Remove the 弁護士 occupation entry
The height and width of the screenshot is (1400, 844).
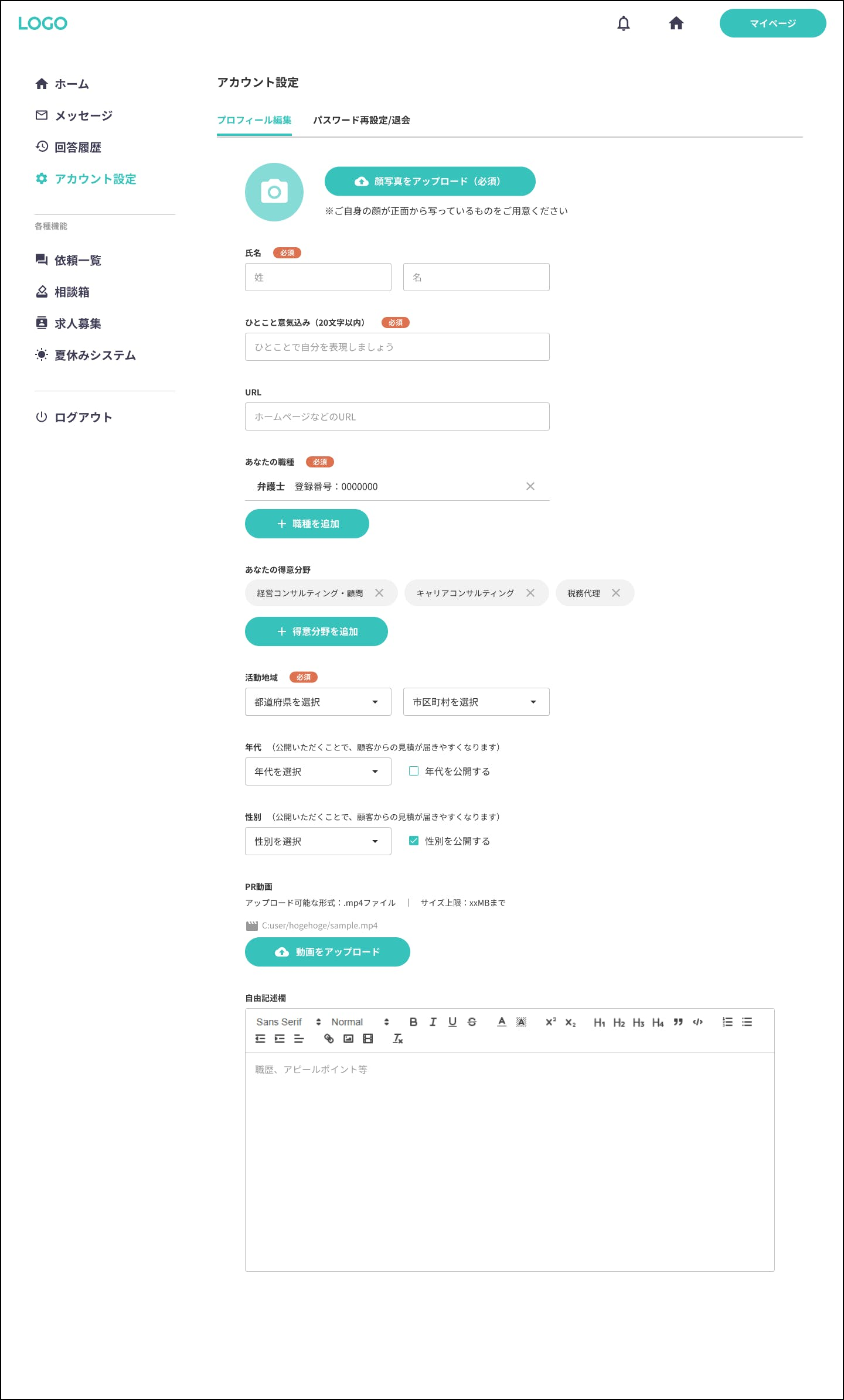[x=530, y=486]
